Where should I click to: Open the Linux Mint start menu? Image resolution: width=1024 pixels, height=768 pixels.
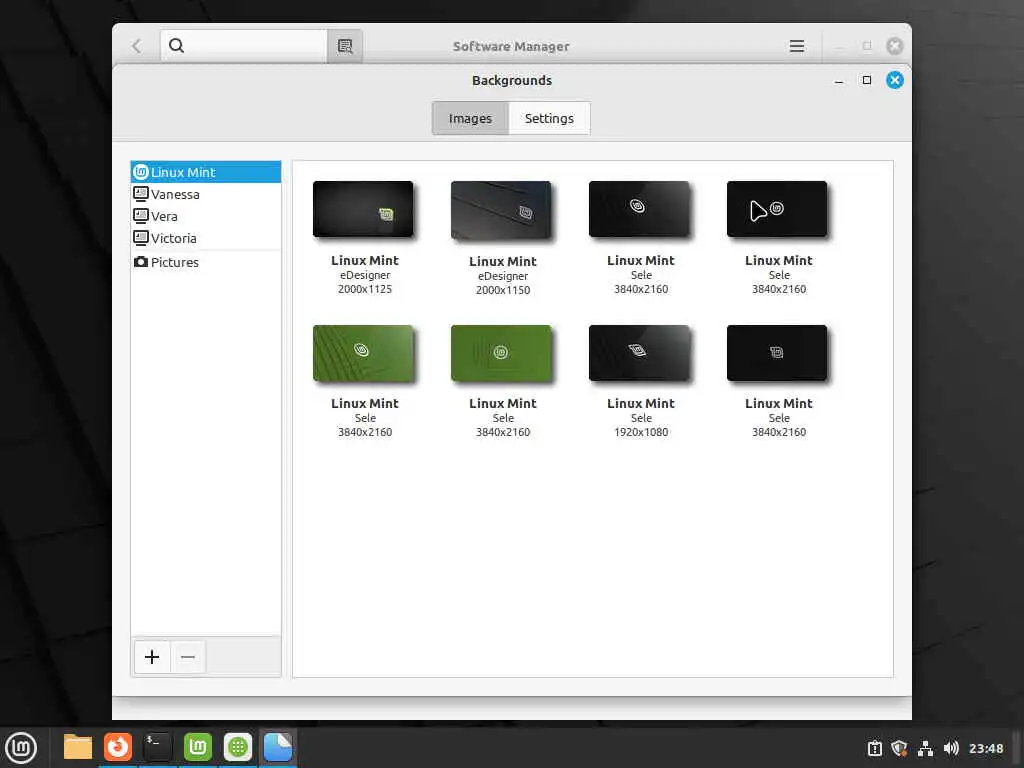pyautogui.click(x=21, y=748)
